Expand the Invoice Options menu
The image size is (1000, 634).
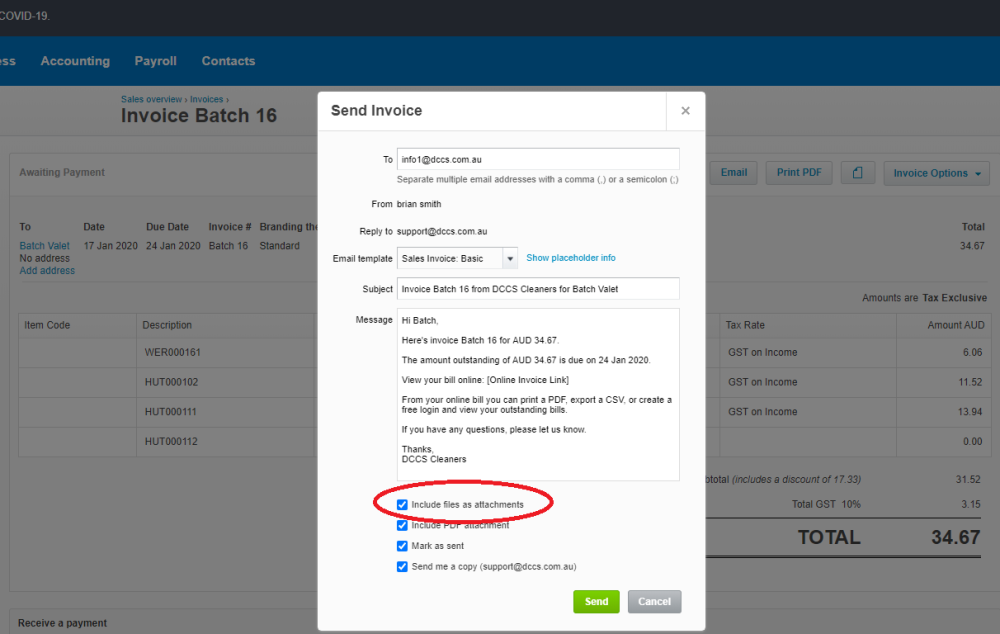click(936, 173)
